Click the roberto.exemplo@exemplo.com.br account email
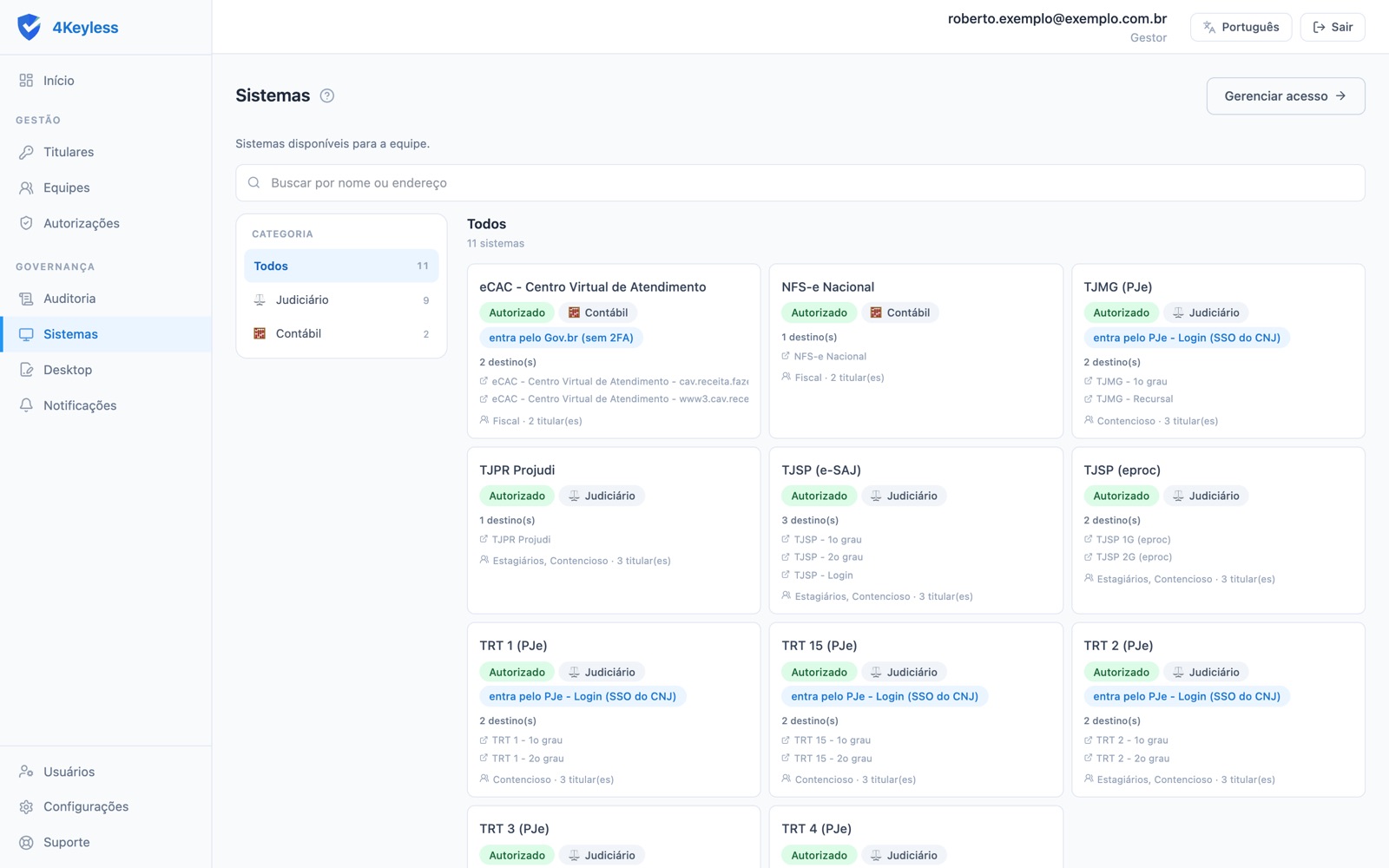Viewport: 1389px width, 868px height. [x=1057, y=19]
